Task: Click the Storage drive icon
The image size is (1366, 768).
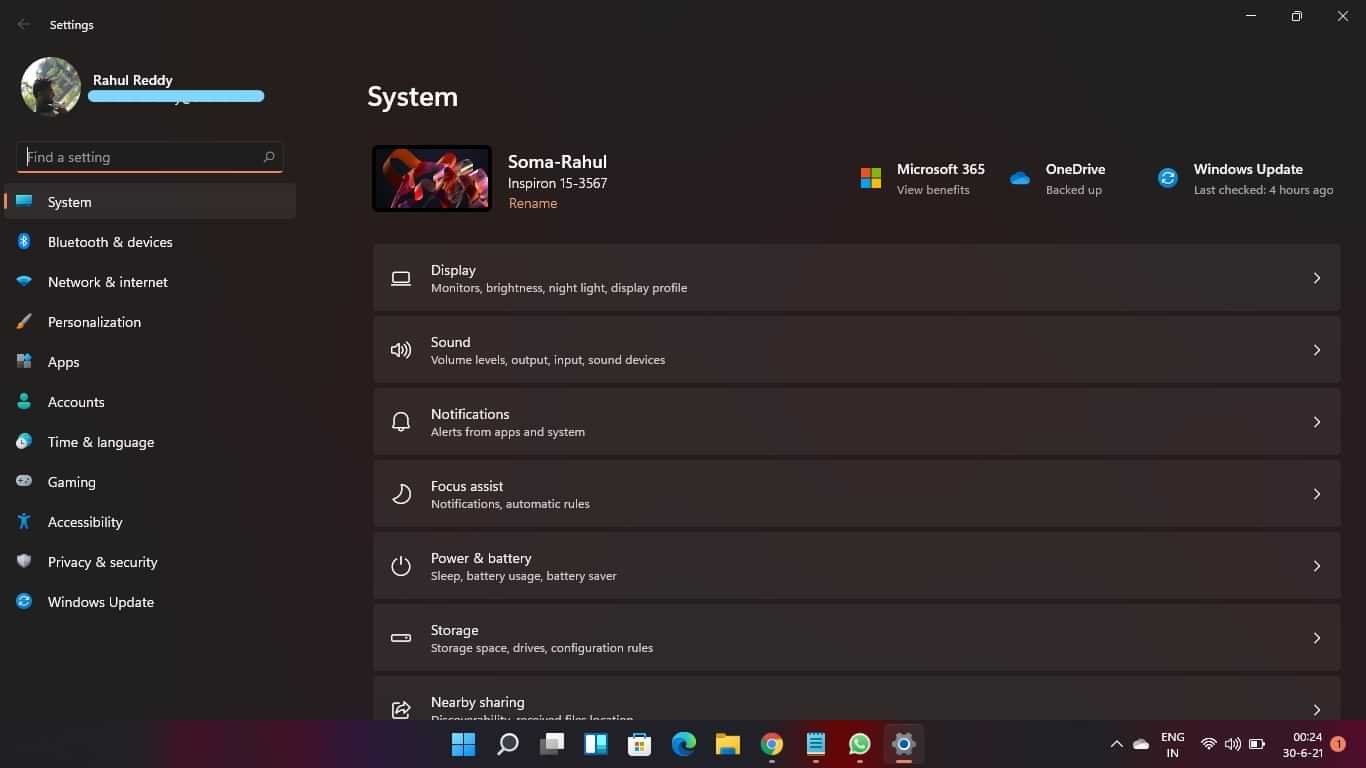Action: [401, 638]
